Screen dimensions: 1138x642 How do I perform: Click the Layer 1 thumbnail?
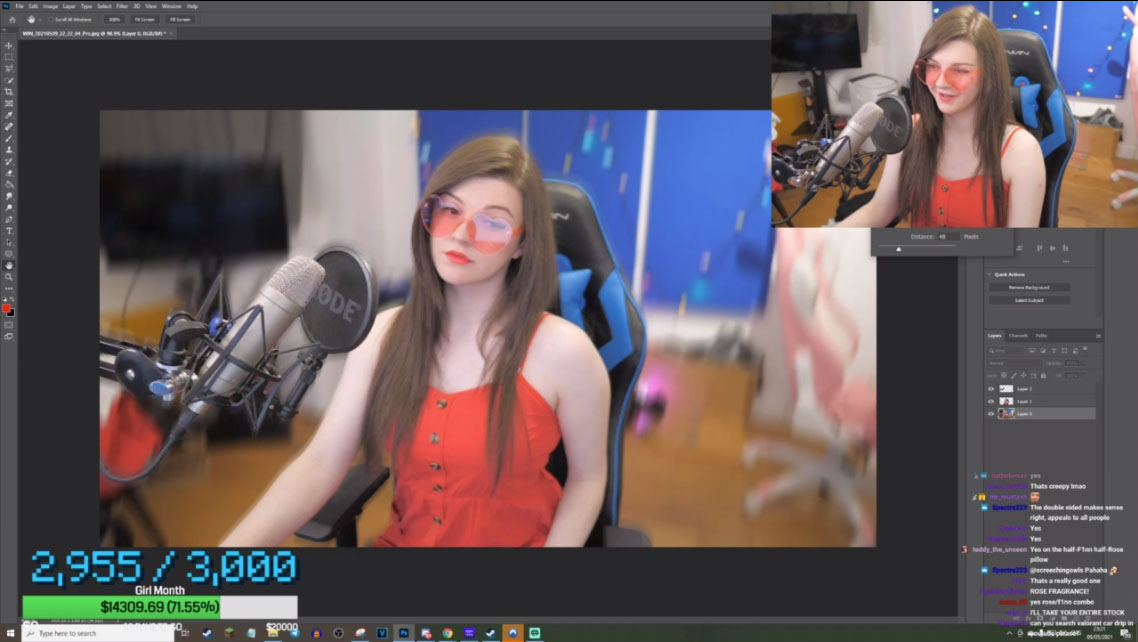[1006, 401]
